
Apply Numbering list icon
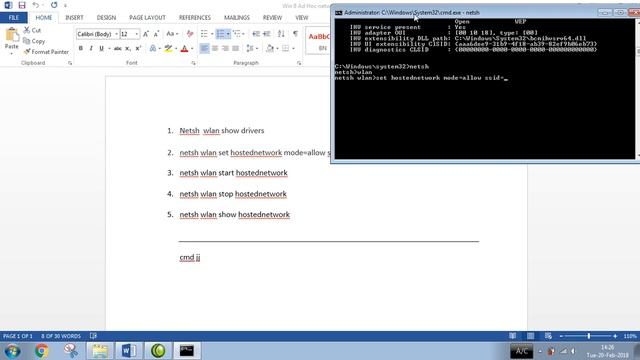[x=220, y=34]
